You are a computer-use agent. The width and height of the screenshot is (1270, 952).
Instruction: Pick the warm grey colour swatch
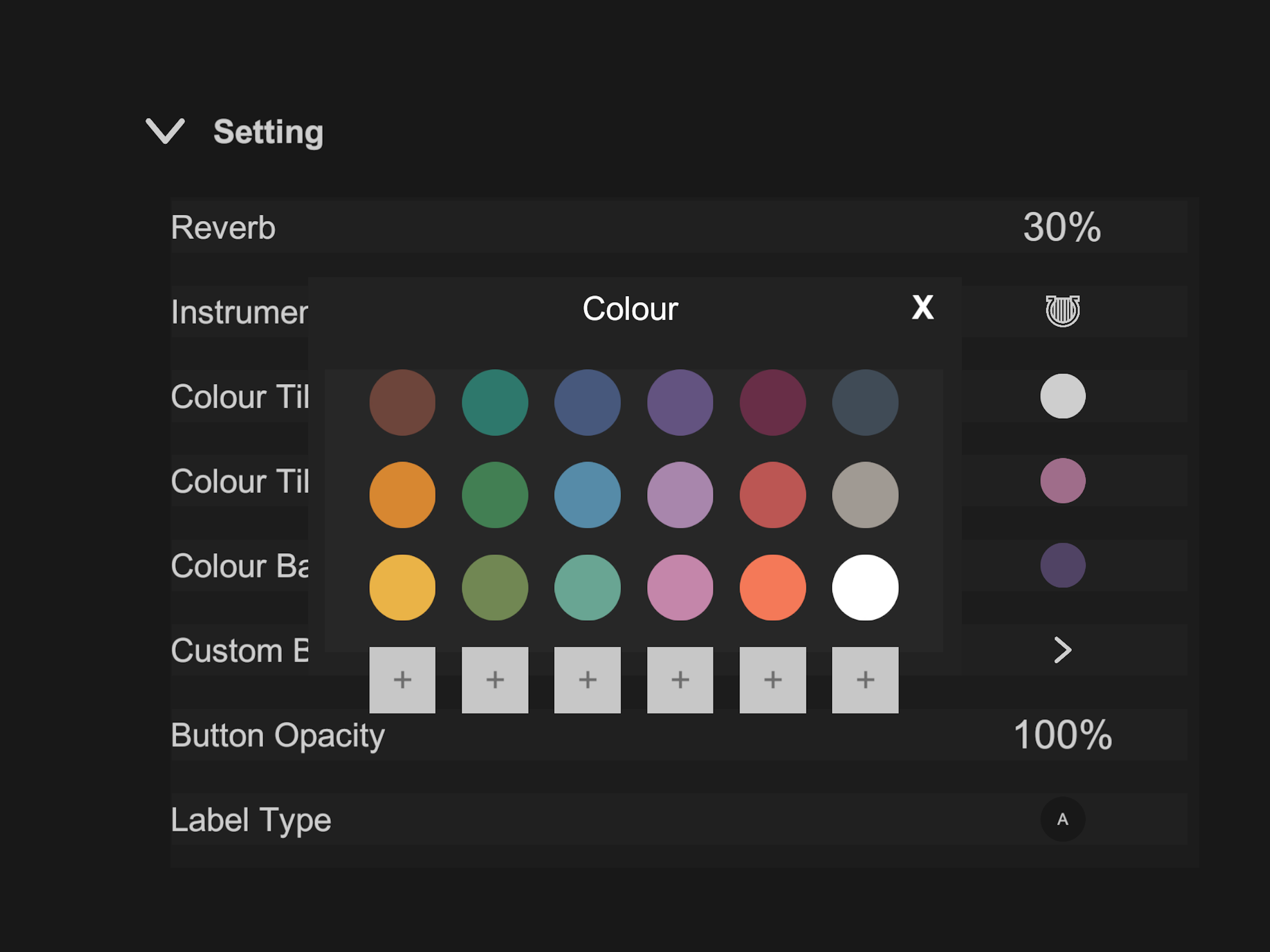pos(865,495)
